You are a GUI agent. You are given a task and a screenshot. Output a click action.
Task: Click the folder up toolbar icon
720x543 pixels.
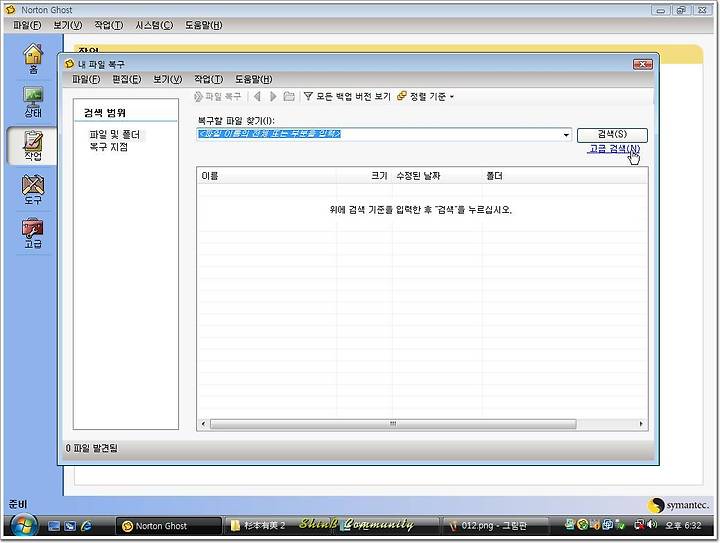pos(289,96)
